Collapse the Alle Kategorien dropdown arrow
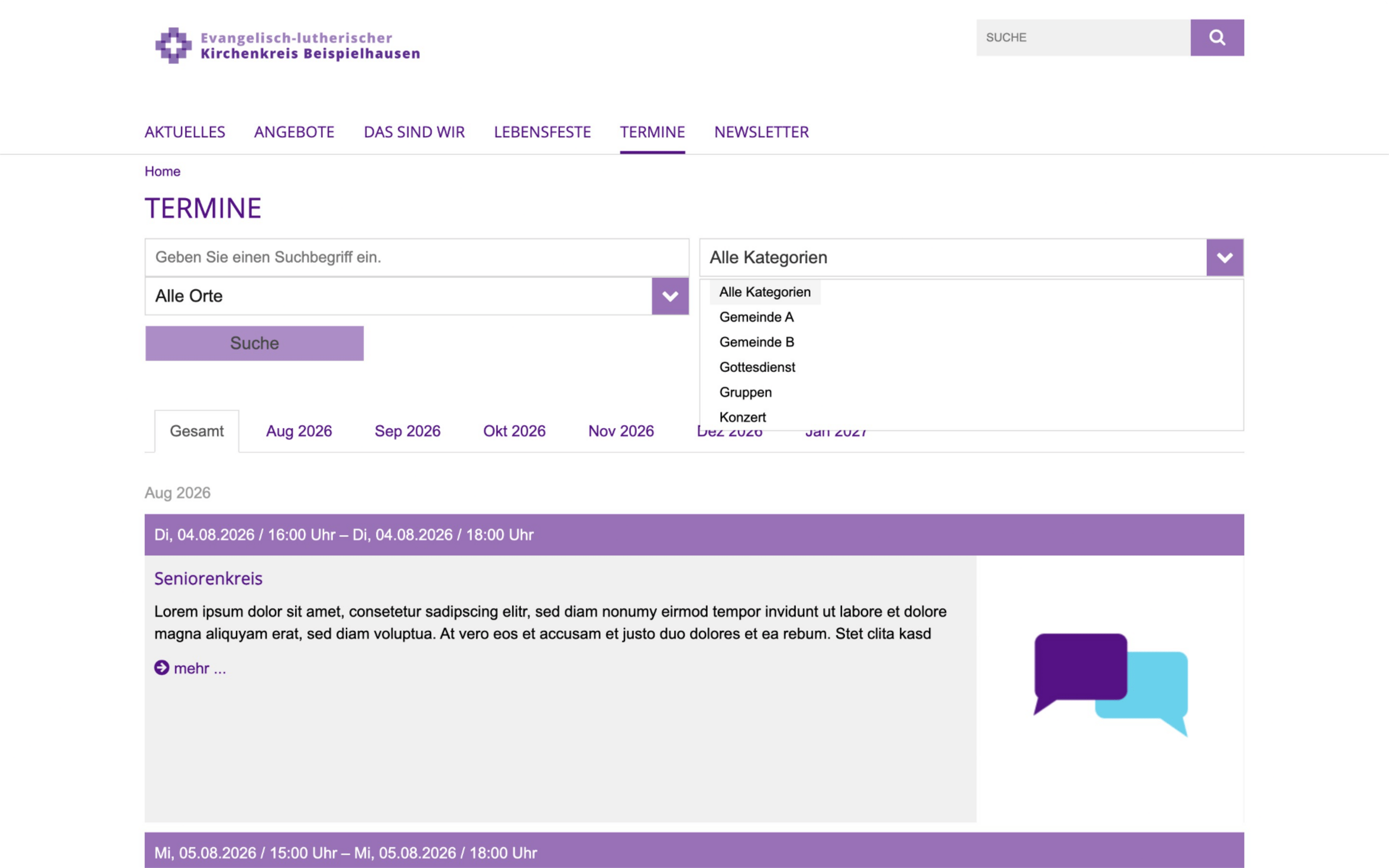This screenshot has height=868, width=1389. 1225,258
